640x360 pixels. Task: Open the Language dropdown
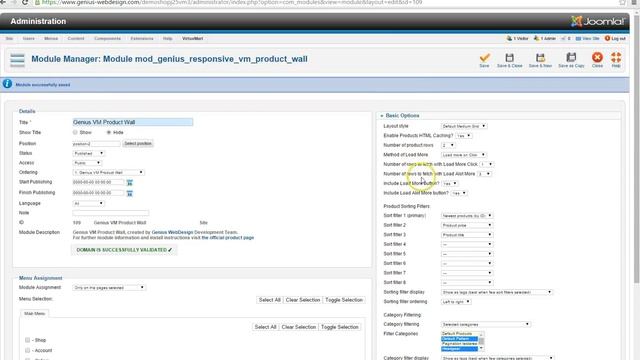click(89, 203)
